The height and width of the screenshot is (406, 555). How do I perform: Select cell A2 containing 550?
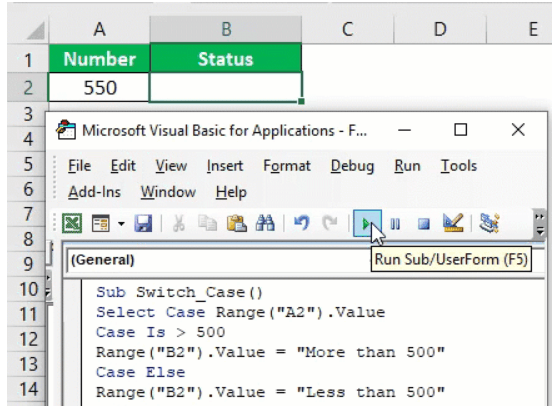pyautogui.click(x=99, y=87)
